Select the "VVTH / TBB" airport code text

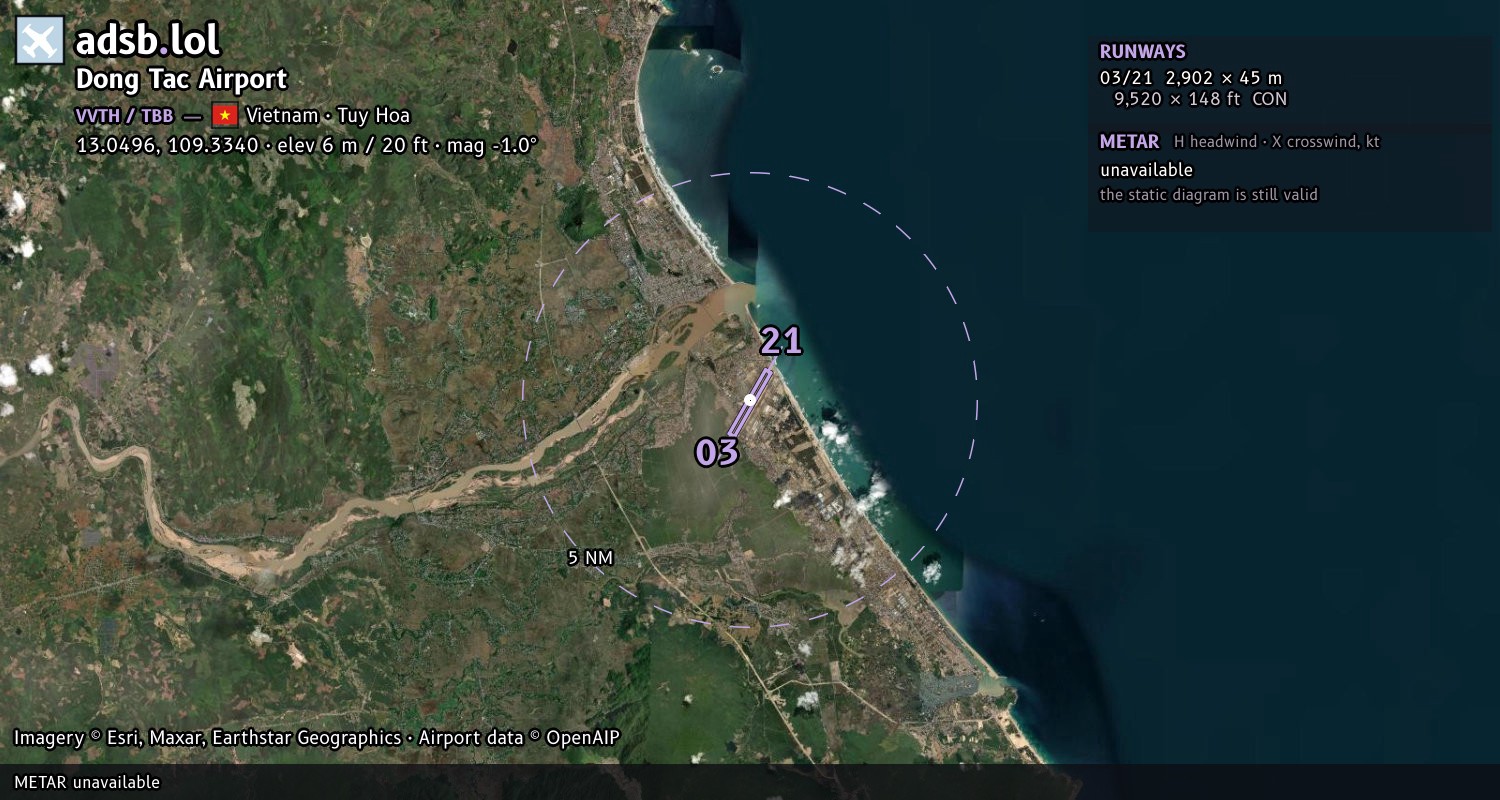point(125,115)
